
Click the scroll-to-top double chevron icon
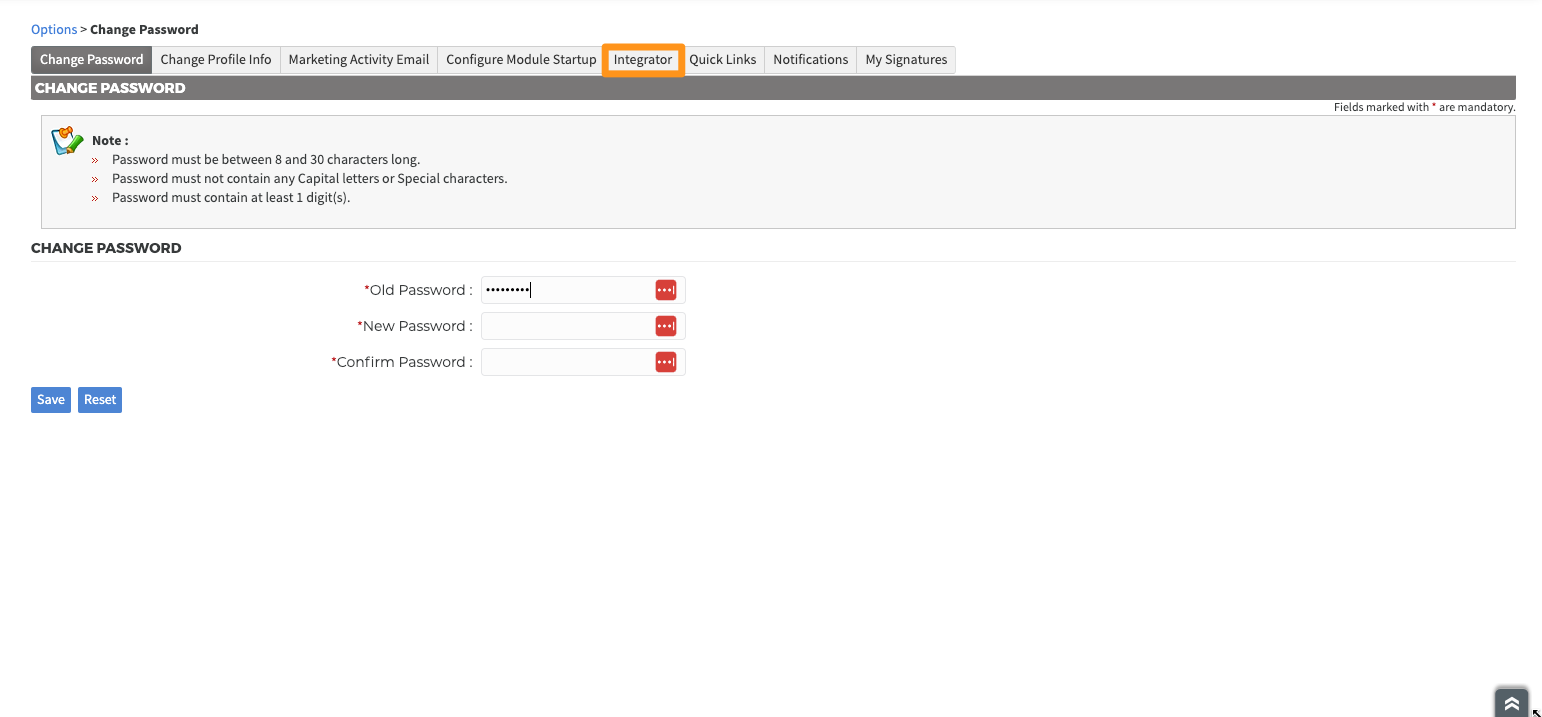(x=1511, y=703)
